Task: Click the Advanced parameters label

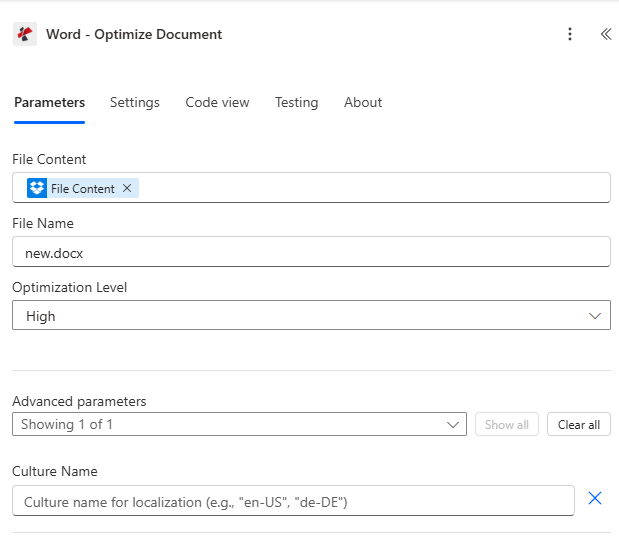Action: point(79,401)
